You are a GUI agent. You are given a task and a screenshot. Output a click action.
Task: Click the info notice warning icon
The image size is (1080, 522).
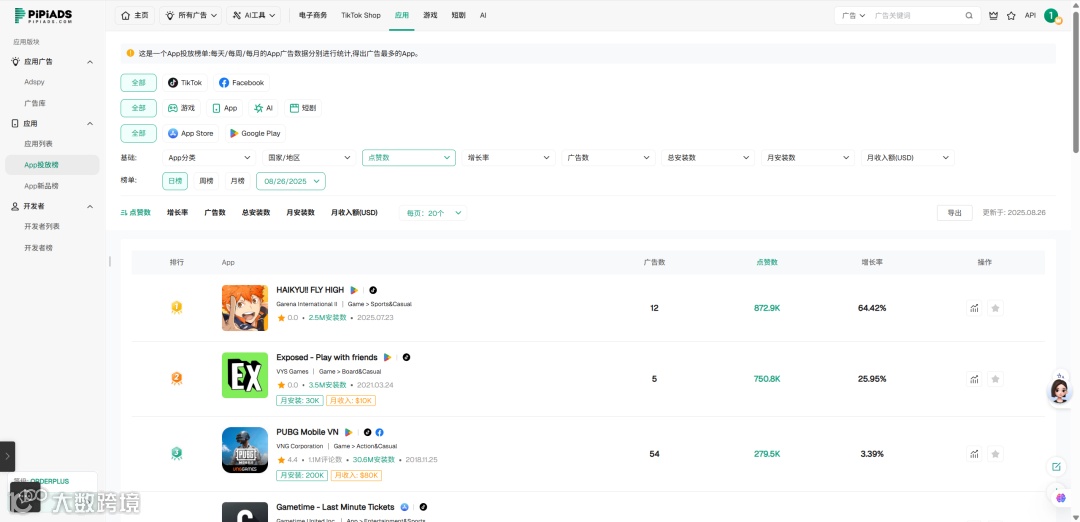coord(130,53)
